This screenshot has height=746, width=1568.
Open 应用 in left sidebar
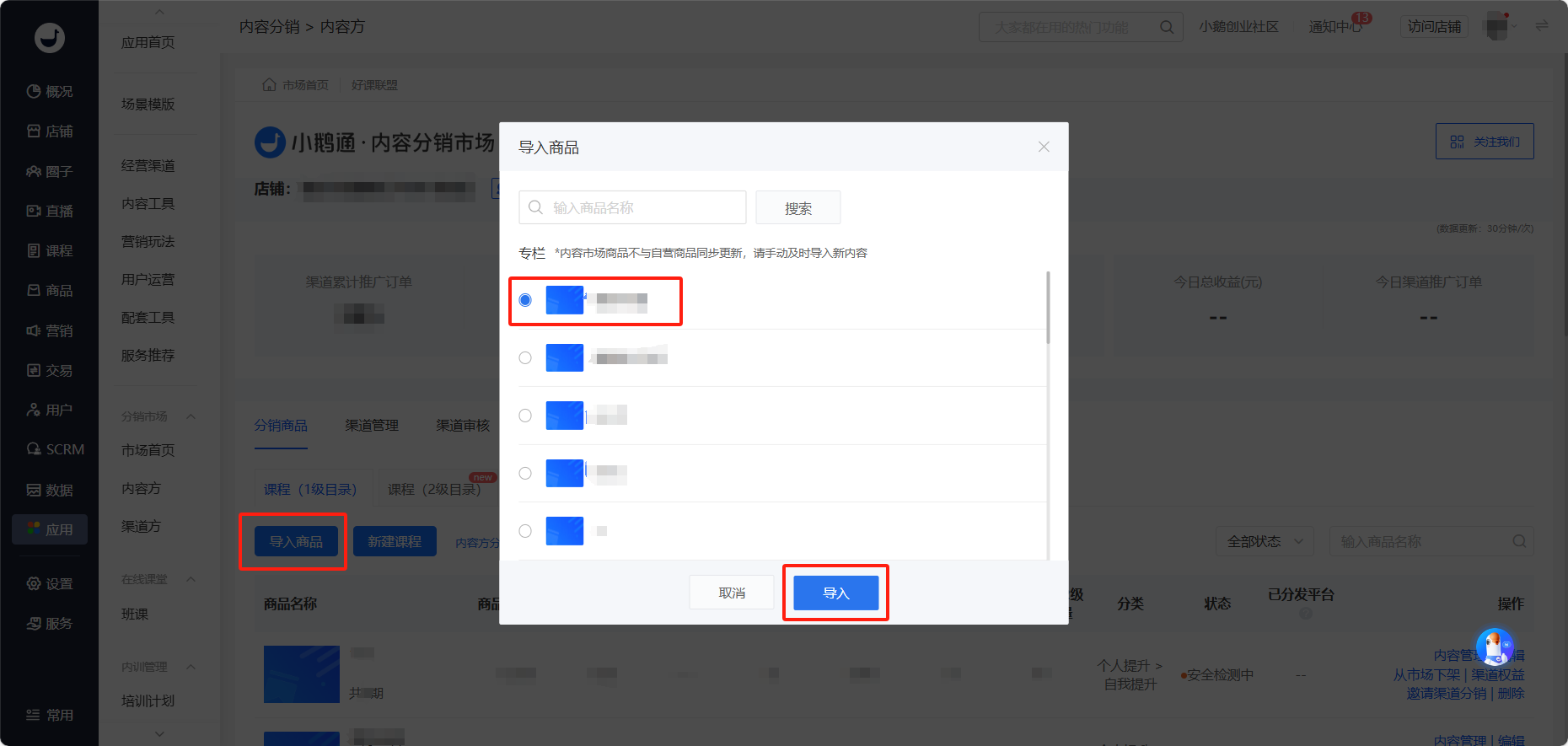[50, 529]
